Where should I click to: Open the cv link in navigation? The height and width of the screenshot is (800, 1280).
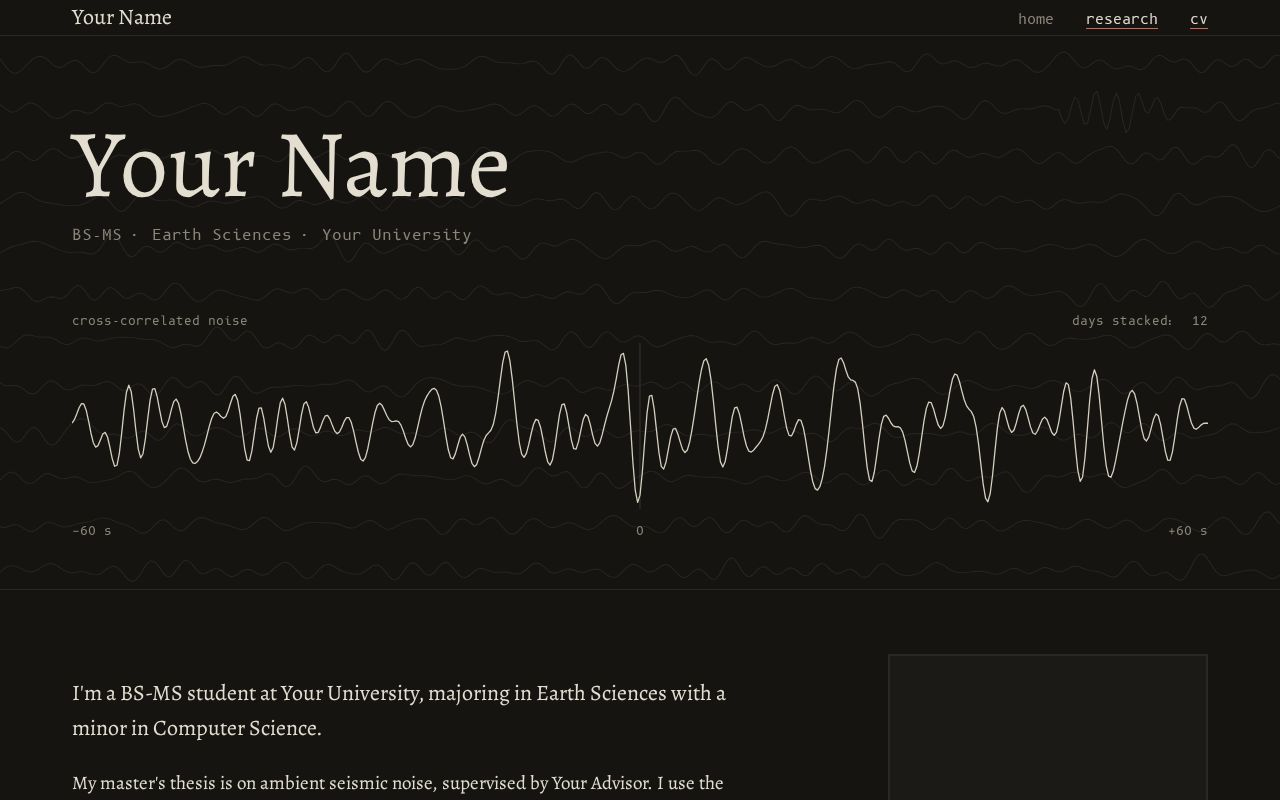pyautogui.click(x=1198, y=19)
